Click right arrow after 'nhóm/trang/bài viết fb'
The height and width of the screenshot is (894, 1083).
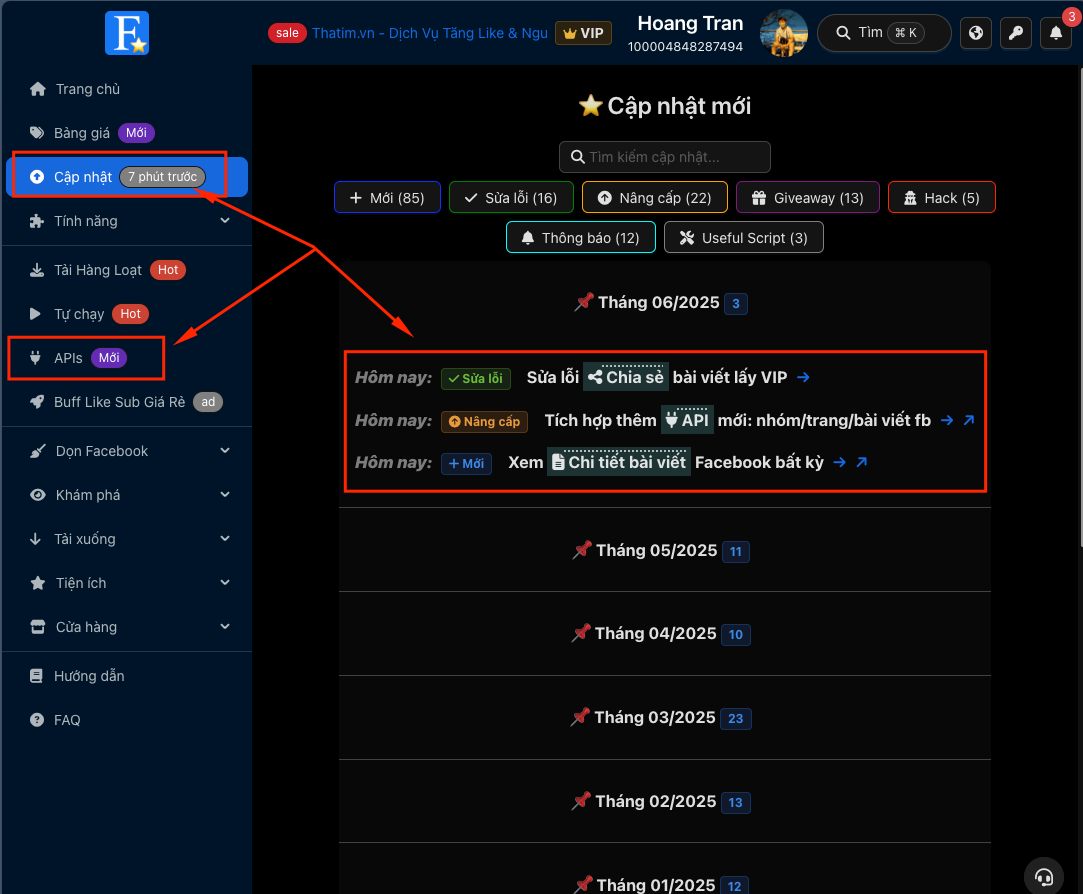(x=947, y=420)
